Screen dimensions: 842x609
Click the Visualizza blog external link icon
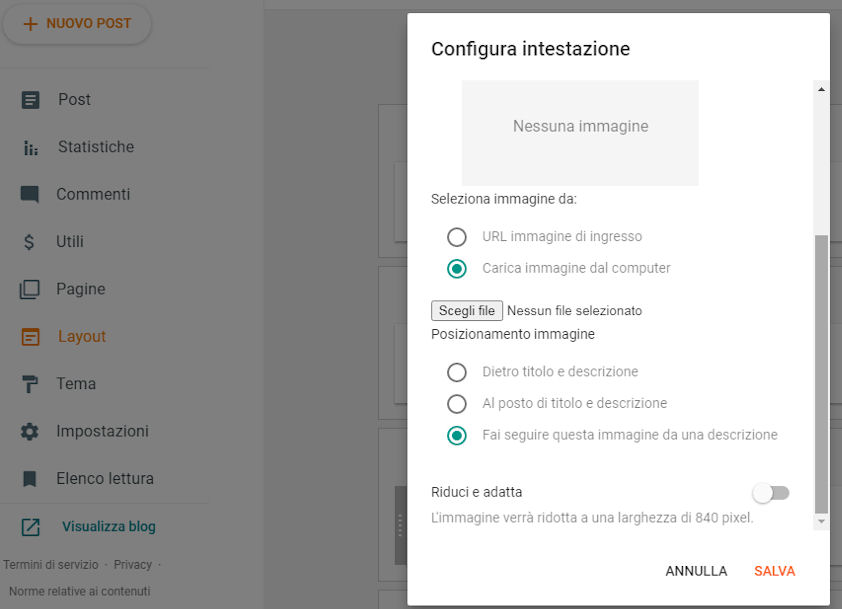click(31, 527)
